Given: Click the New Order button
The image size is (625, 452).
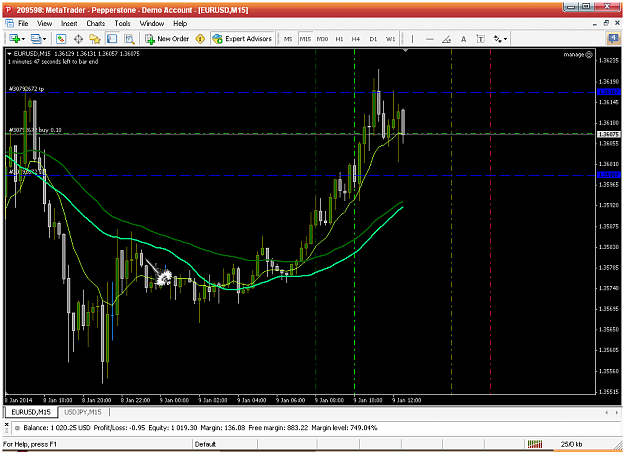Looking at the screenshot, I should coord(167,39).
